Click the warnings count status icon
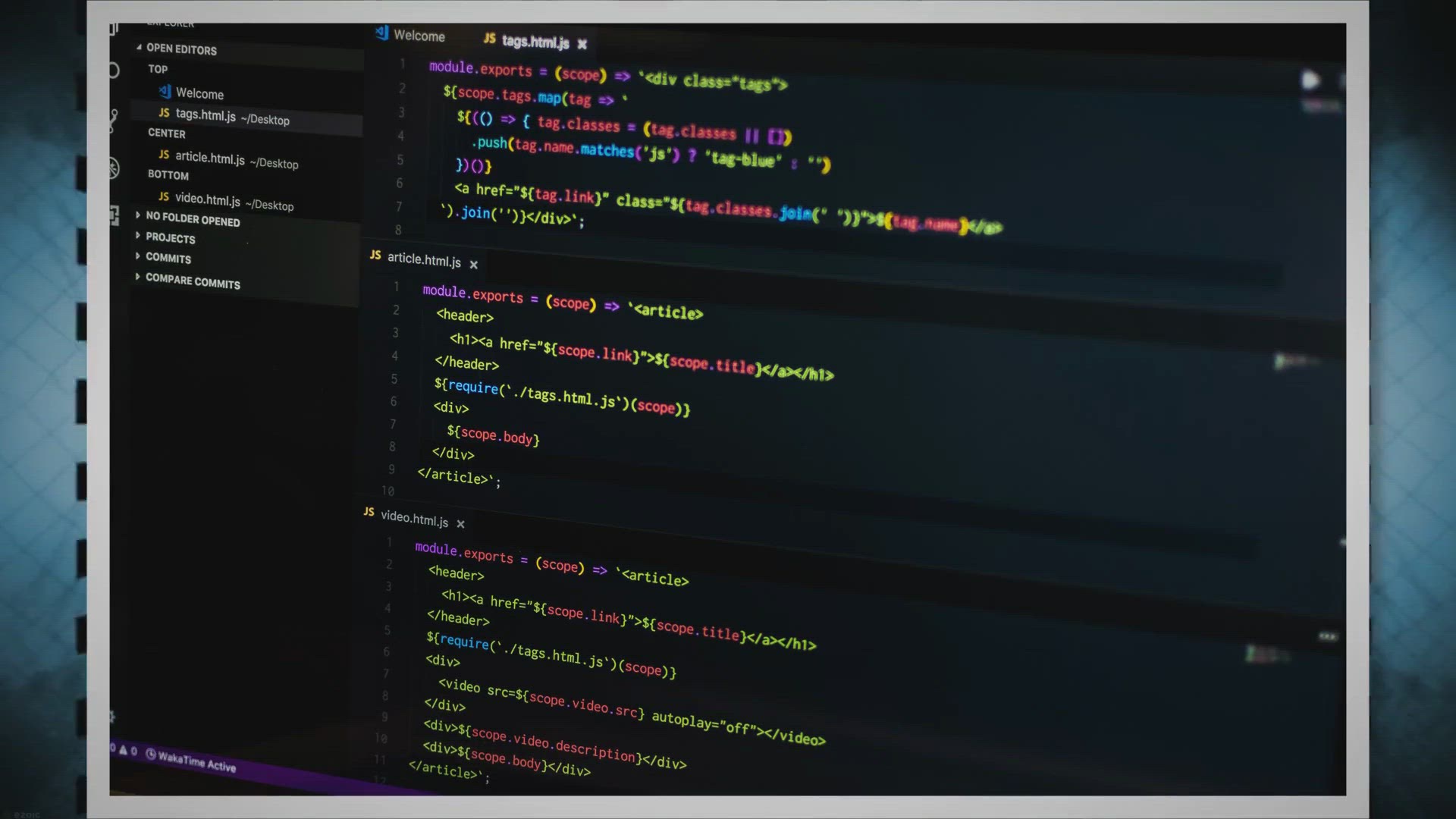Screen dimensions: 1456x819 [123, 750]
